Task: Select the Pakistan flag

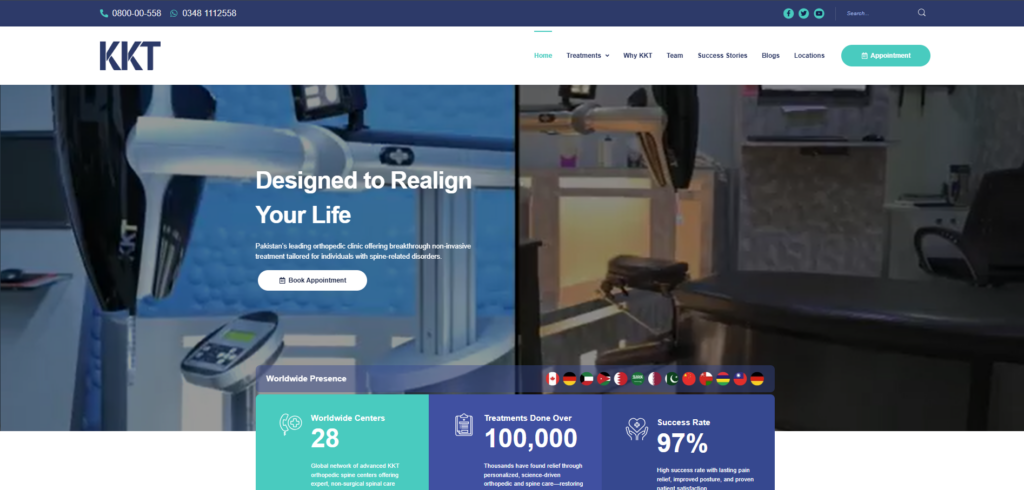Action: 671,379
